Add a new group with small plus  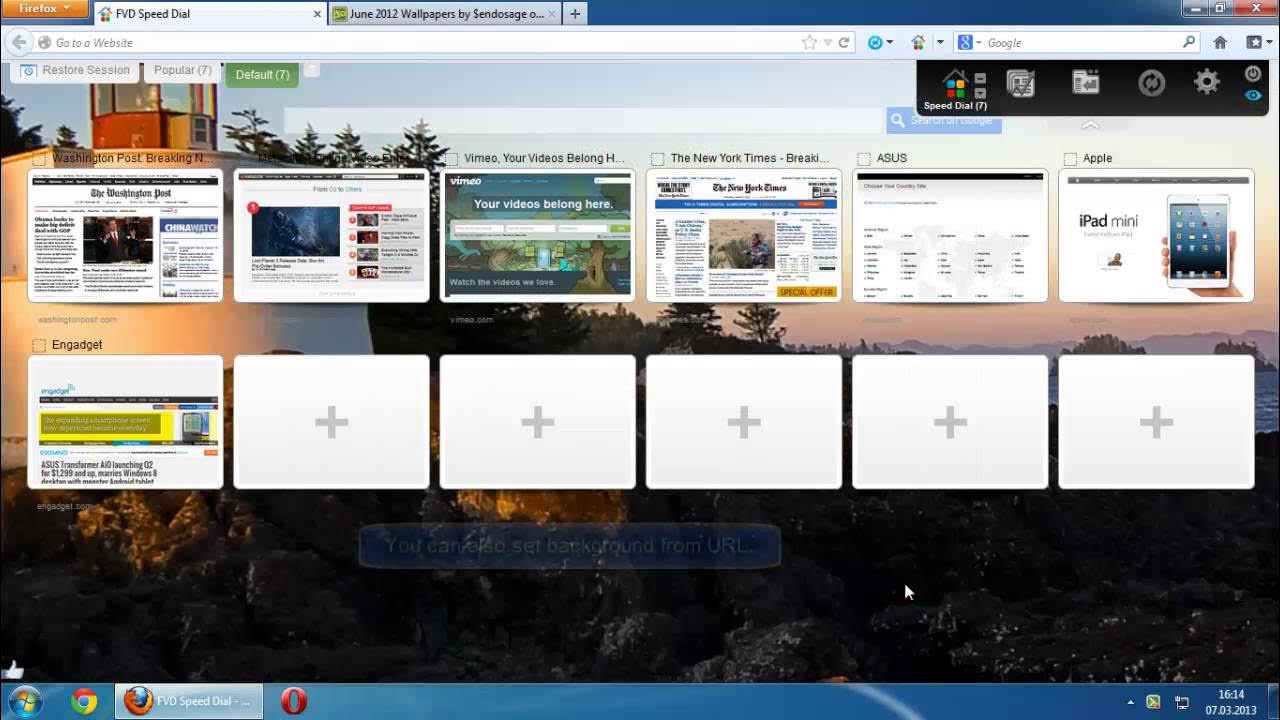311,69
